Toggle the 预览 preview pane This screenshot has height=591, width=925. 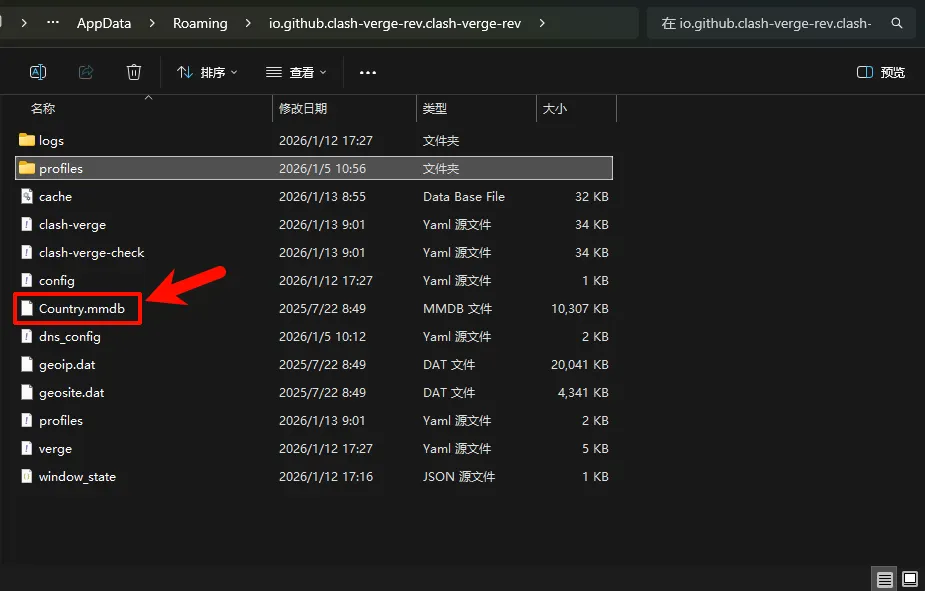tap(880, 72)
